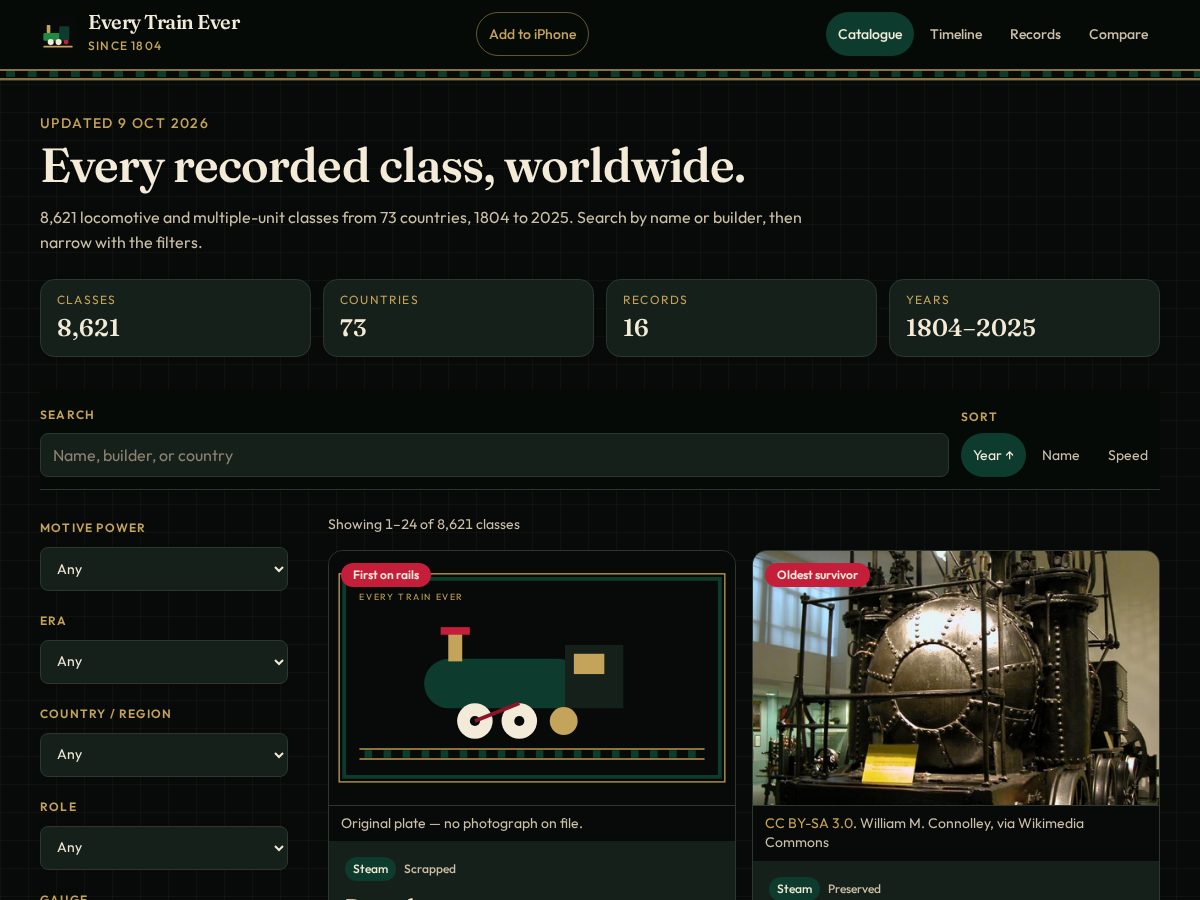Click the Countries 73 stat card
1200x900 pixels.
coord(458,318)
